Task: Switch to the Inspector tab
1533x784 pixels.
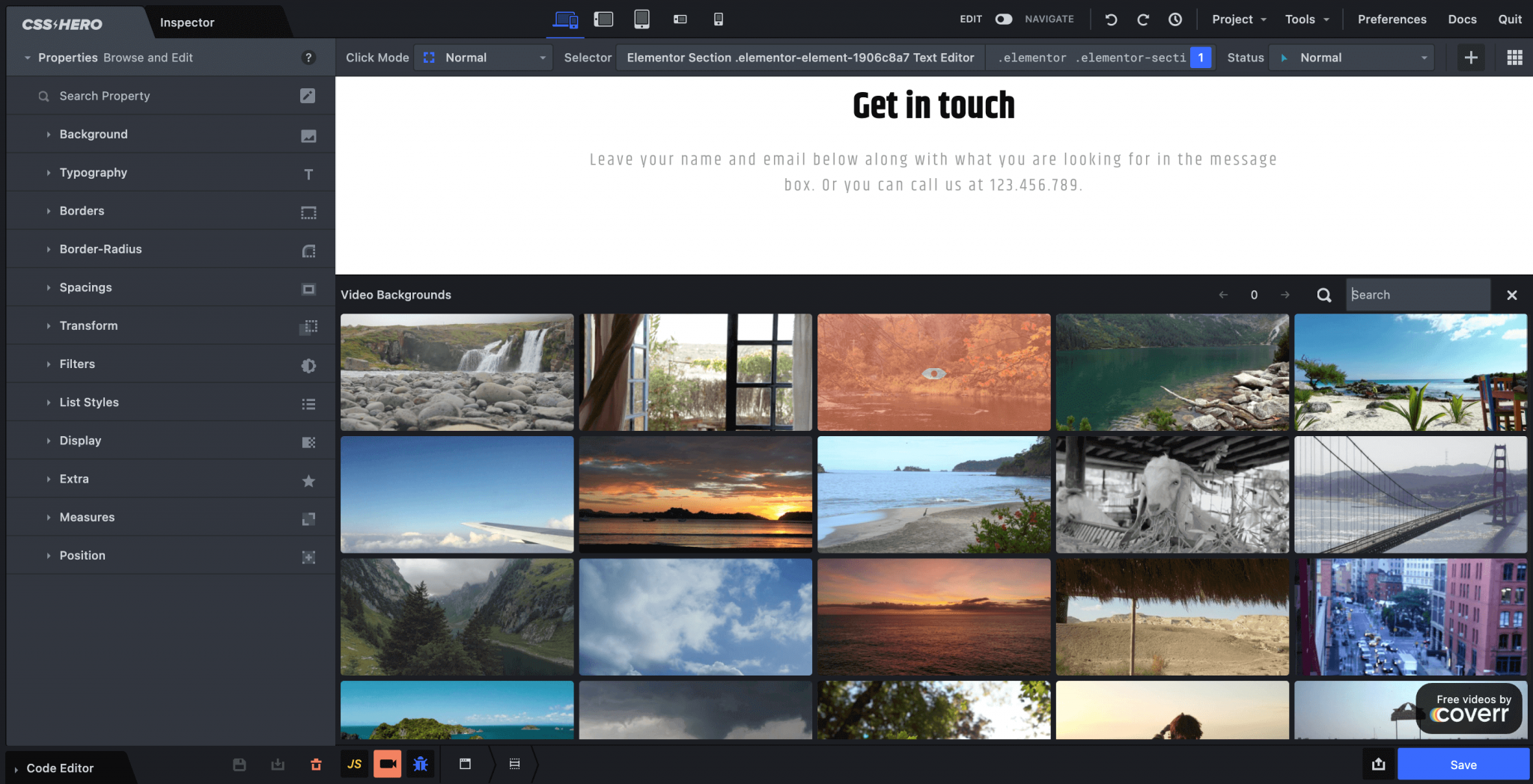Action: click(186, 22)
